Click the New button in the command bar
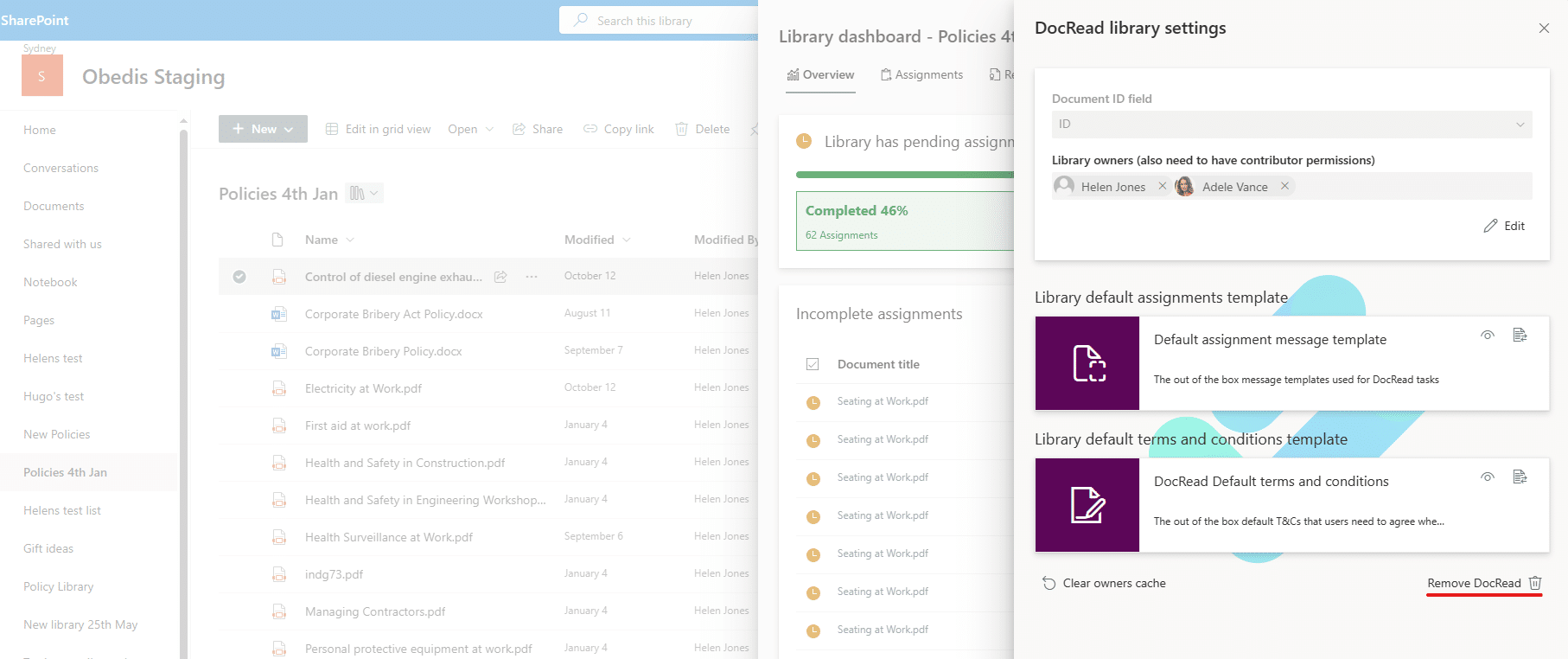The image size is (1568, 659). (x=263, y=129)
